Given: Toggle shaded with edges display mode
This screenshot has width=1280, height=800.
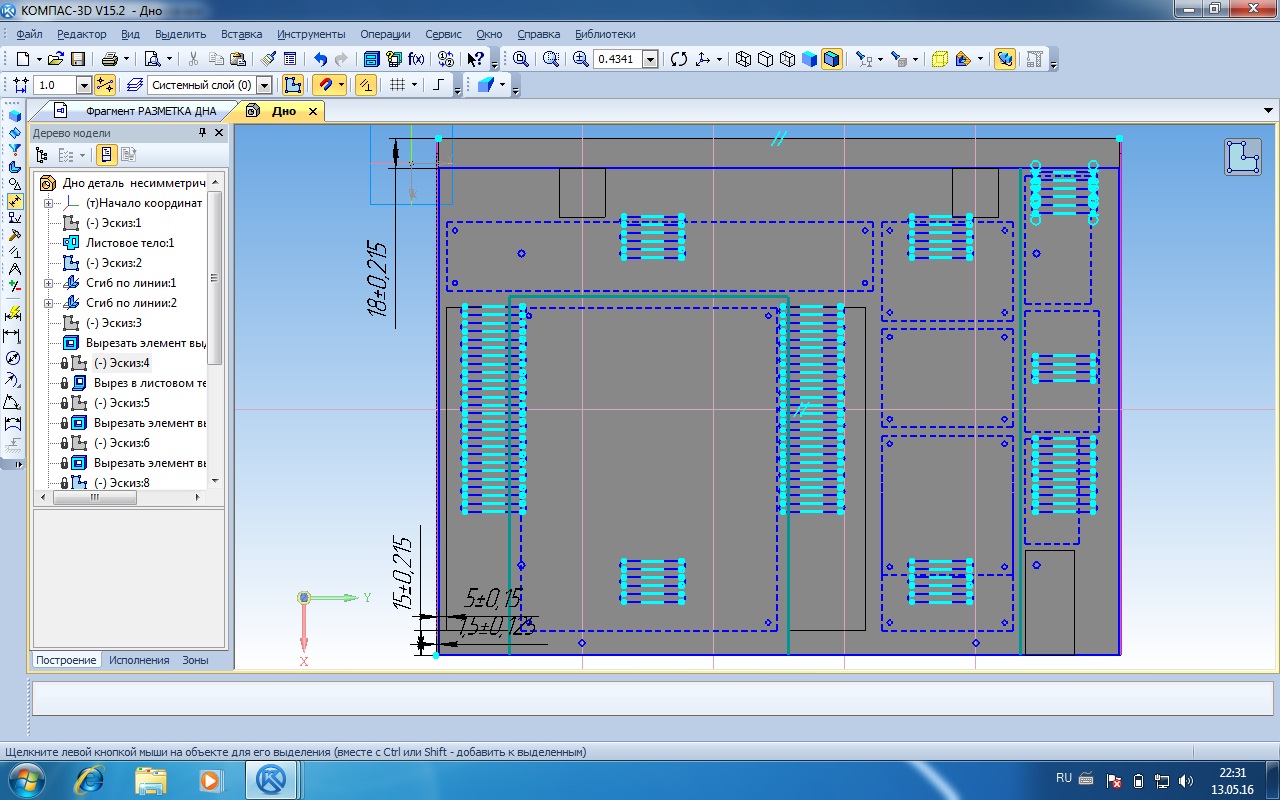Looking at the screenshot, I should coord(831,59).
